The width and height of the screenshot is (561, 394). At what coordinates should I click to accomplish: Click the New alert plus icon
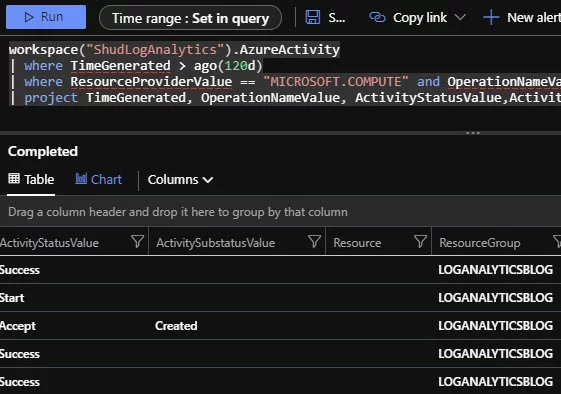click(491, 17)
